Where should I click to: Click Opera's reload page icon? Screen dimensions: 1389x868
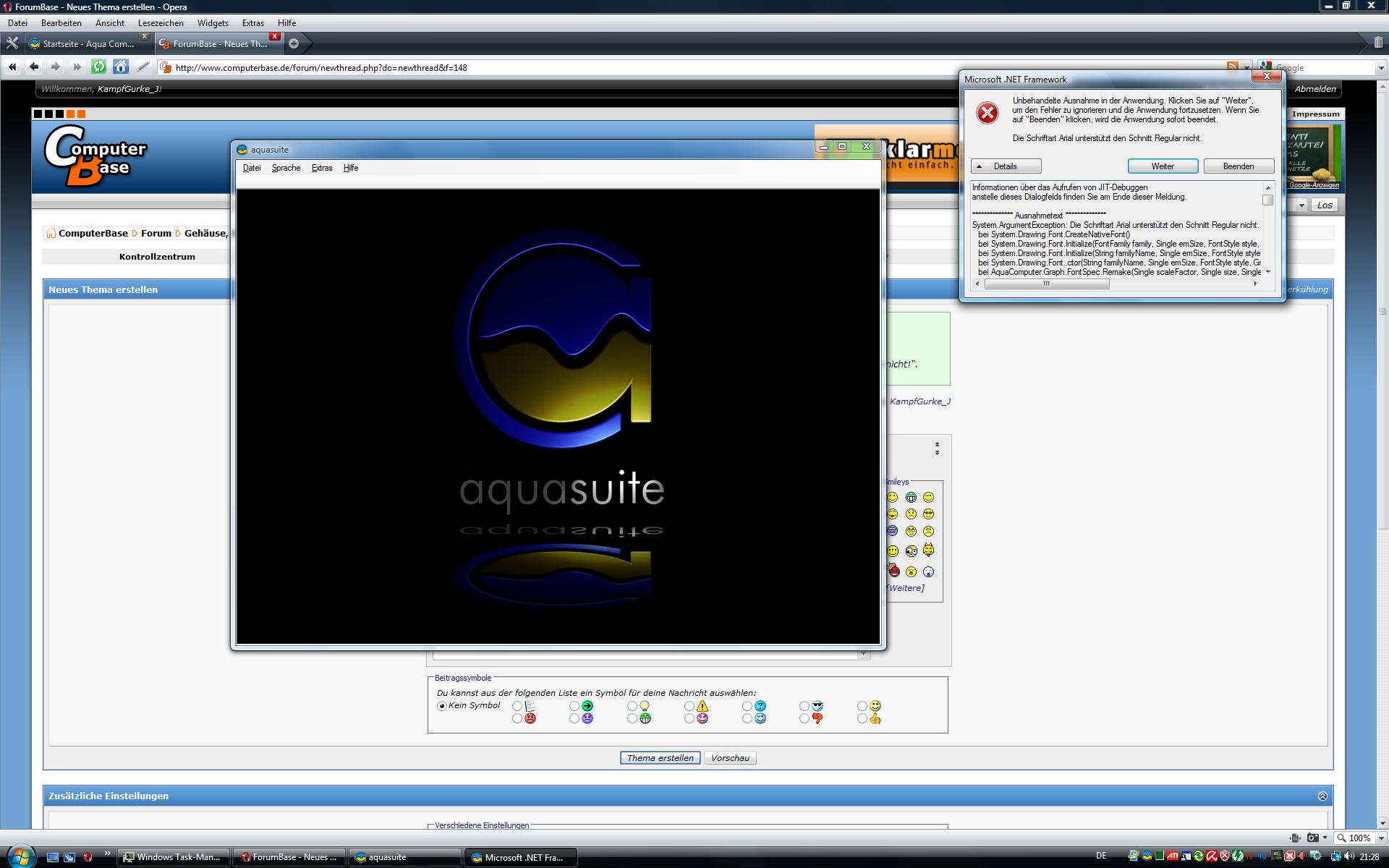[x=99, y=67]
